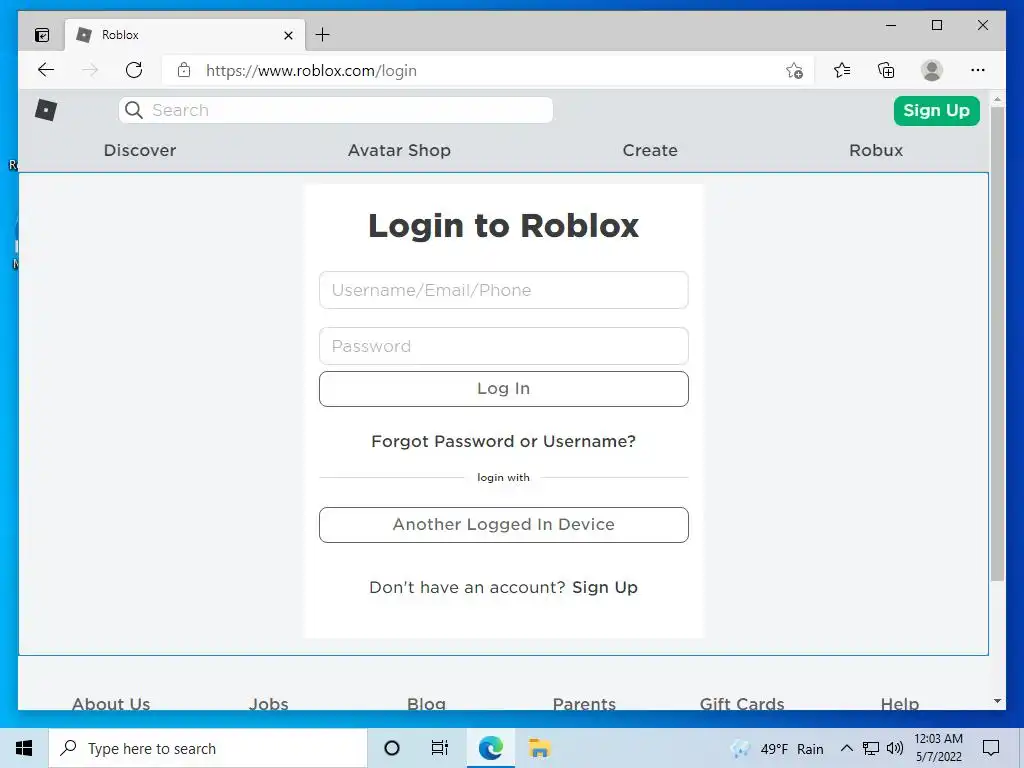Maximize the Edge browser window
This screenshot has width=1024, height=768.
coord(936,25)
